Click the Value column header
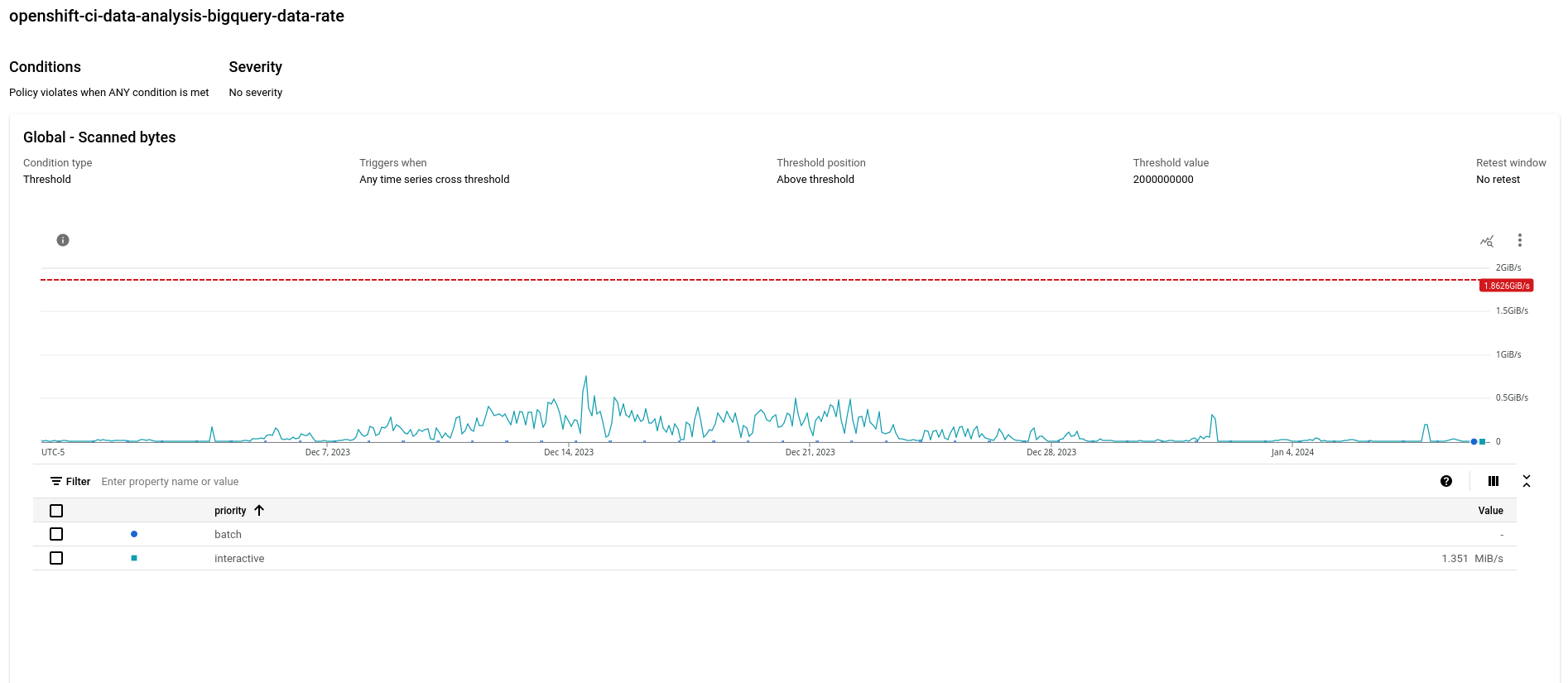The height and width of the screenshot is (683, 1568). 1490,511
